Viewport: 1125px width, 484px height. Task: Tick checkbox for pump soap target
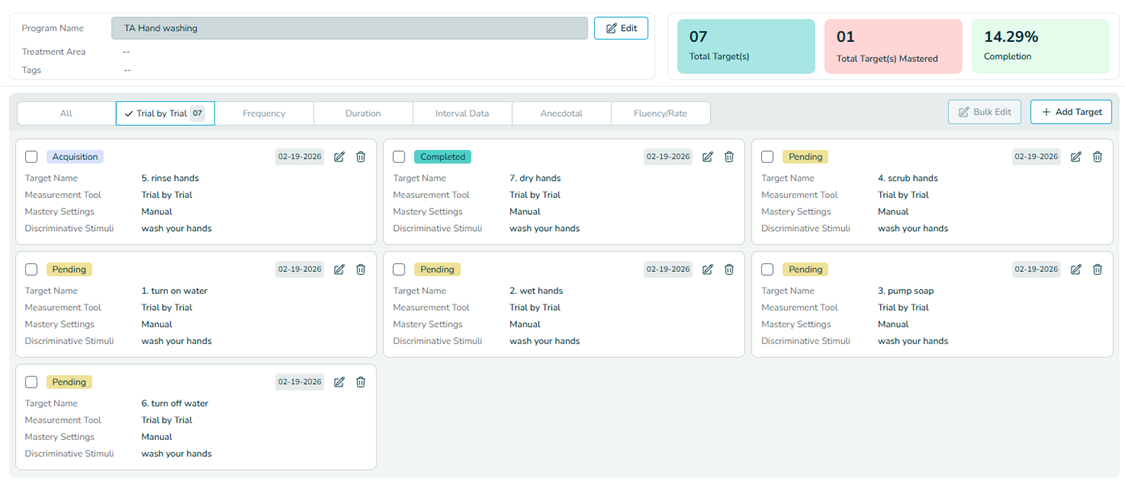(x=767, y=270)
